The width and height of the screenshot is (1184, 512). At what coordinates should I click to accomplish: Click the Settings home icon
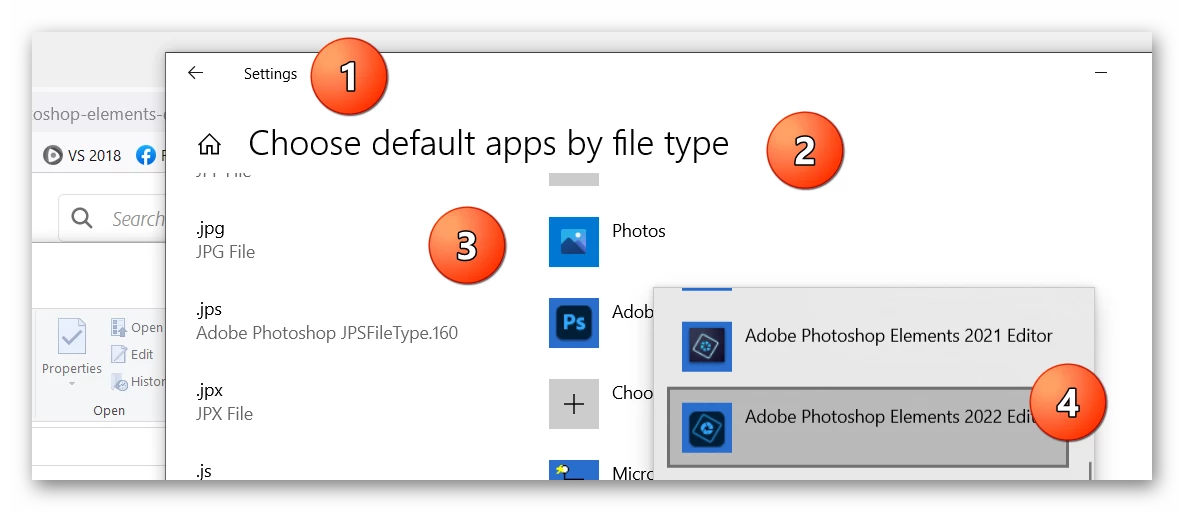(x=208, y=144)
